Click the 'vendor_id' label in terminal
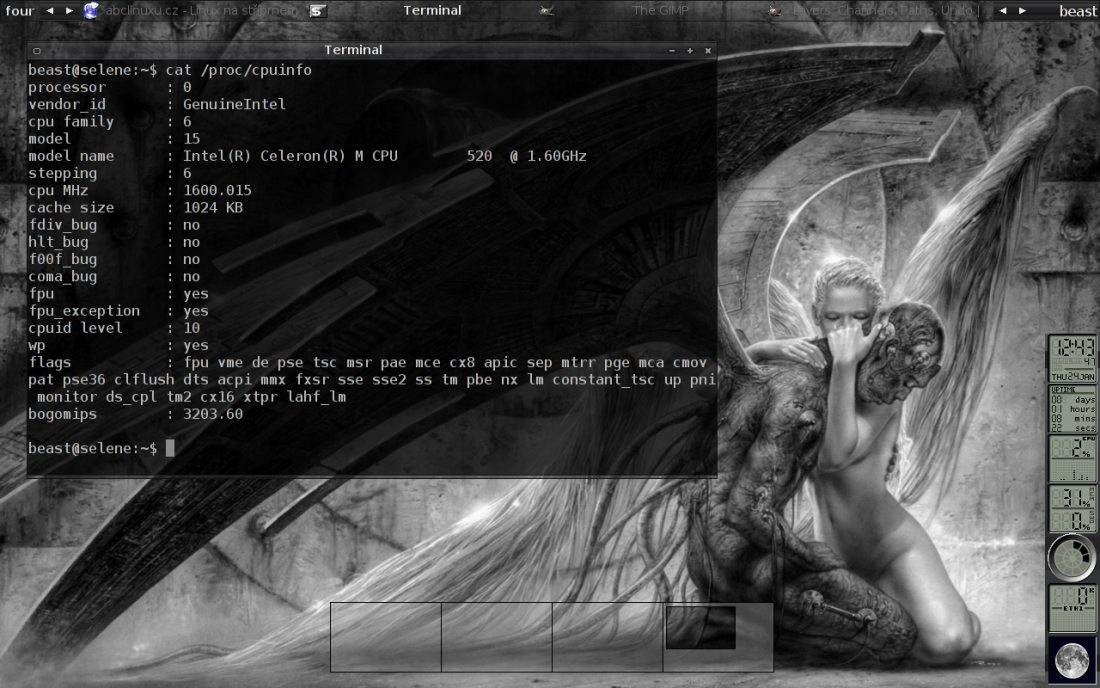 pos(67,104)
